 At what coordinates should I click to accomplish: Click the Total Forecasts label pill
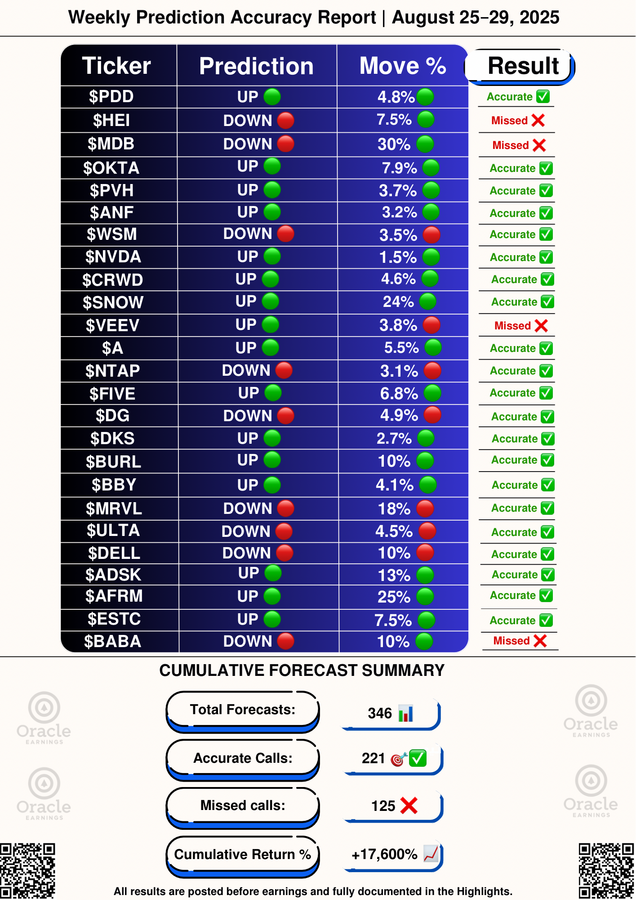tap(242, 710)
